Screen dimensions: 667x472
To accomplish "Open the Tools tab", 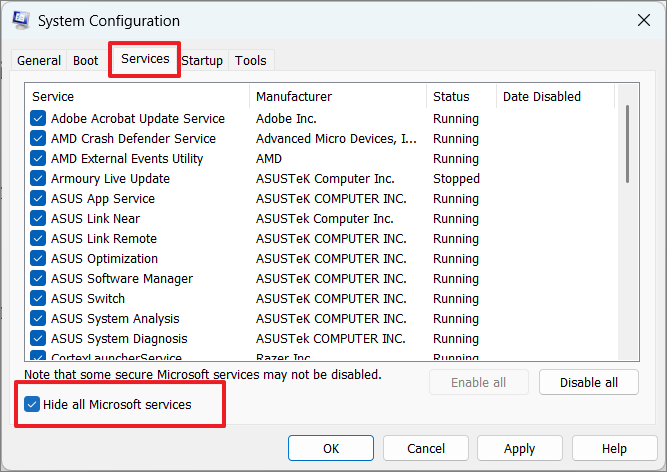I will pos(251,60).
